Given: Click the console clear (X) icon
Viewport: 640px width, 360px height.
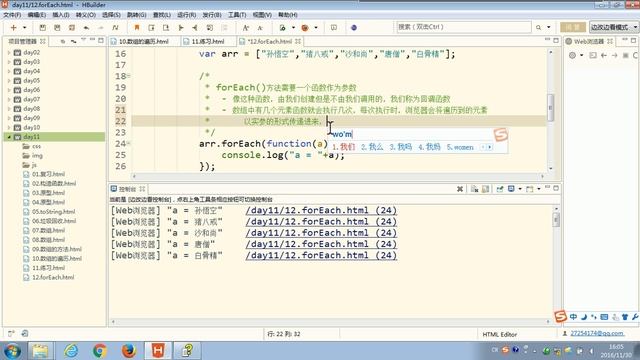Looking at the screenshot, I should click(x=460, y=189).
